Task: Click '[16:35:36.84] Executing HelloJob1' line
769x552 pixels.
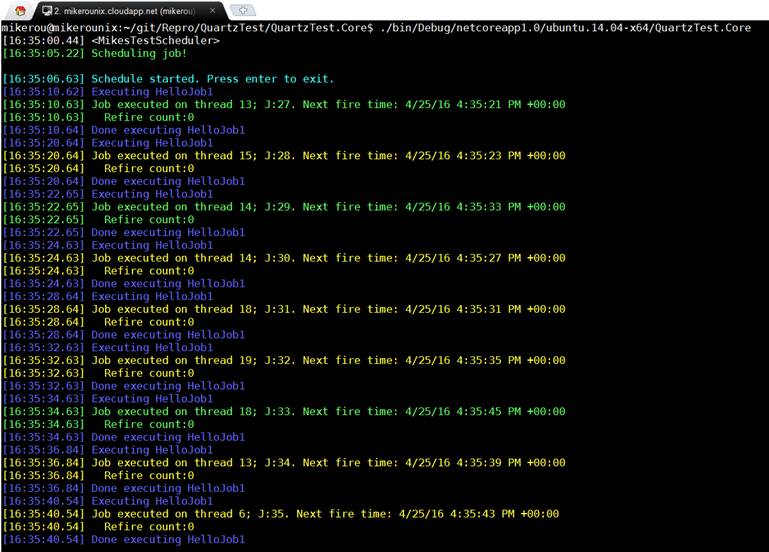Action: point(108,450)
